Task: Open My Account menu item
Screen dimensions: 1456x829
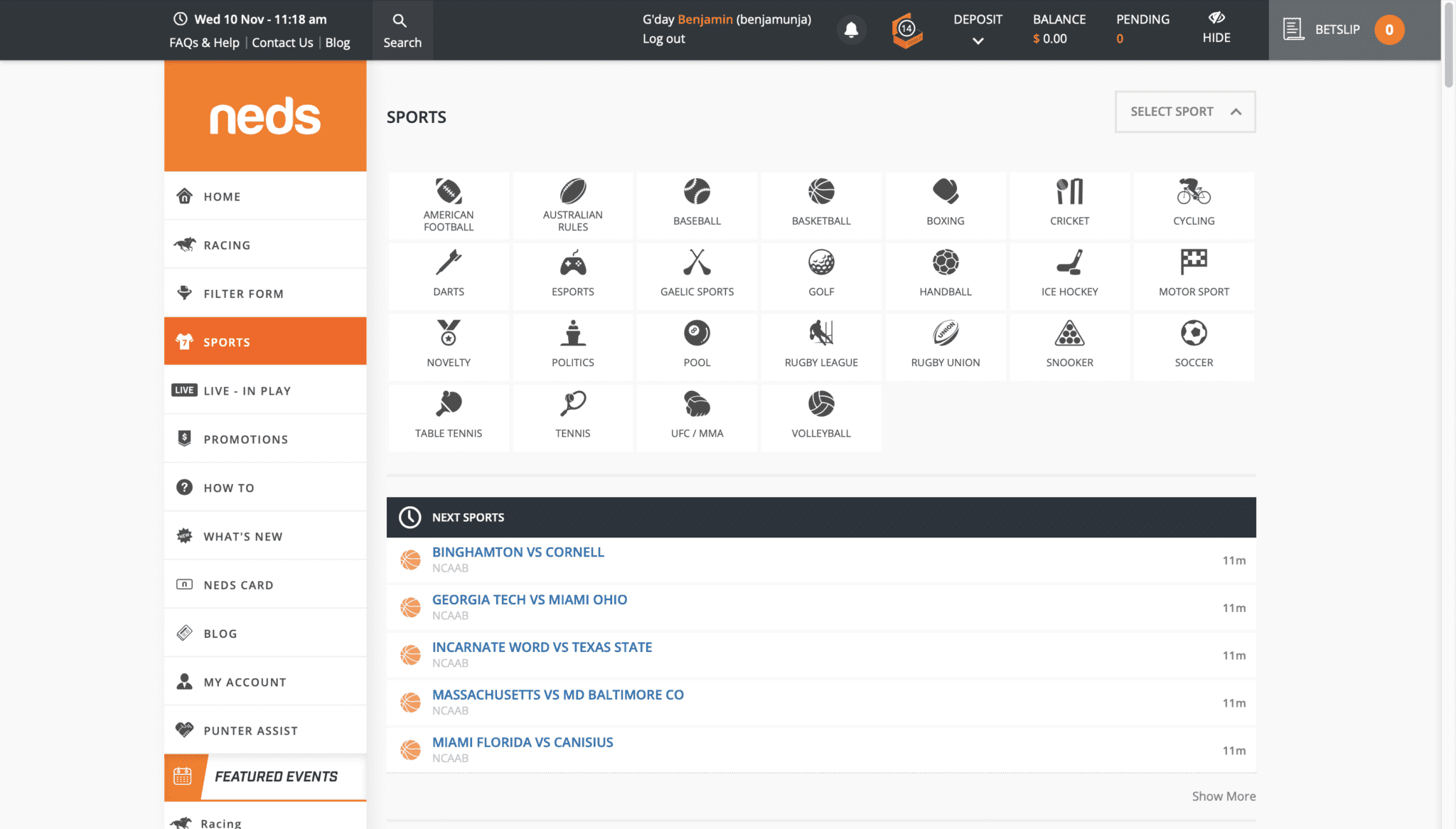Action: (x=265, y=682)
